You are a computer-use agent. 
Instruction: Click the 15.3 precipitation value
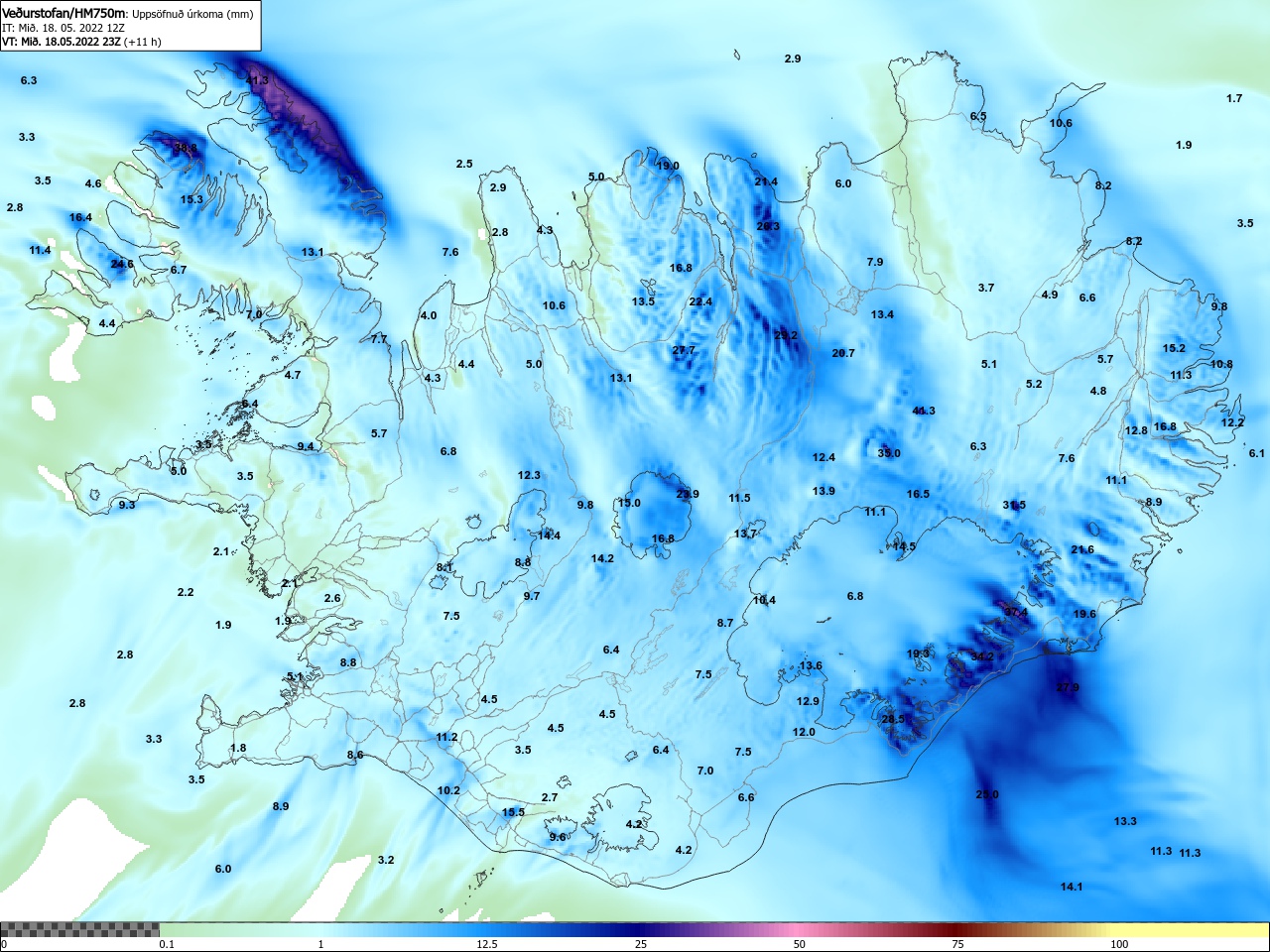(191, 199)
